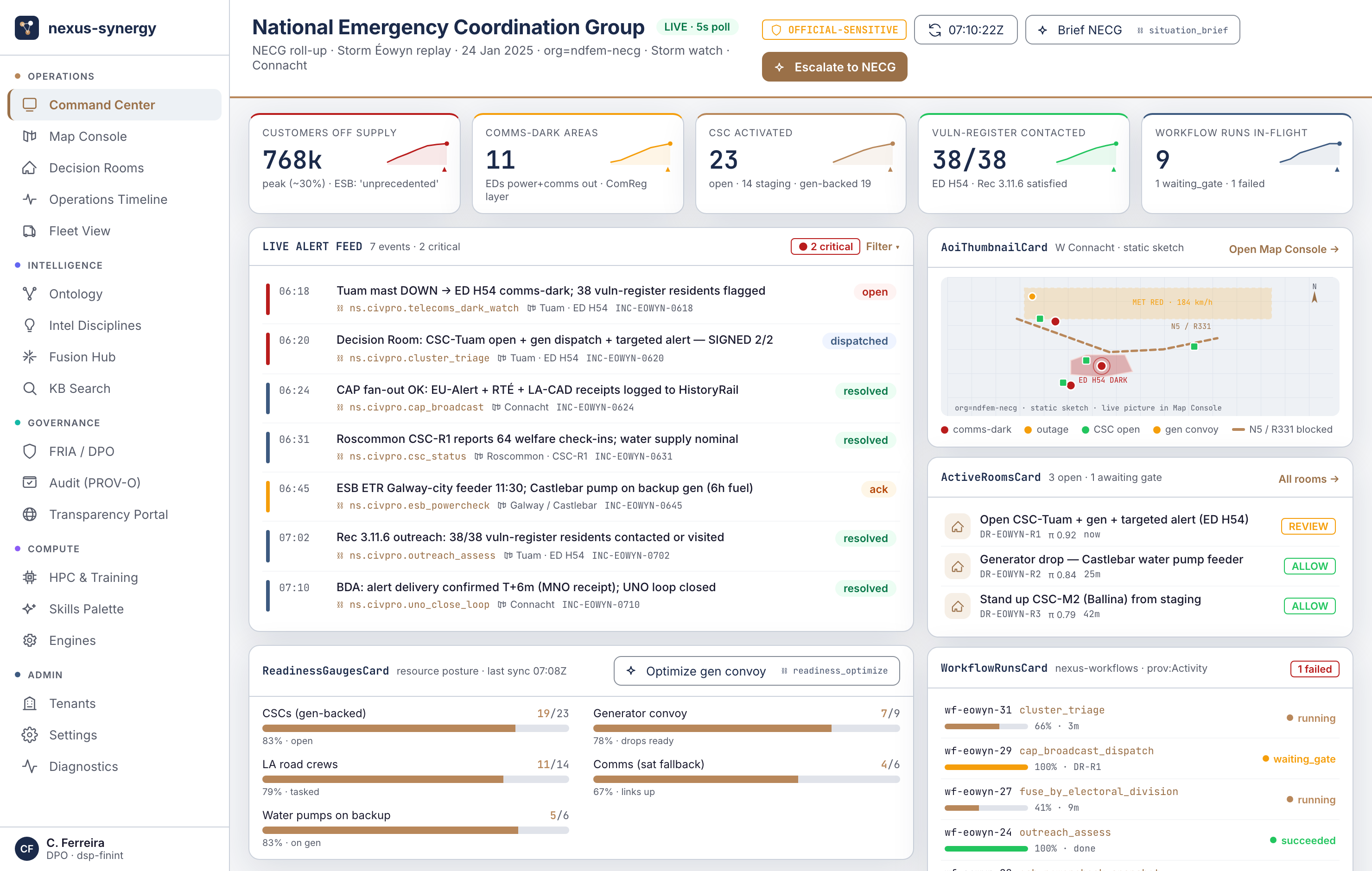The image size is (1372, 871).
Task: Open CAP fan-out OK alert row
Action: 581,398
